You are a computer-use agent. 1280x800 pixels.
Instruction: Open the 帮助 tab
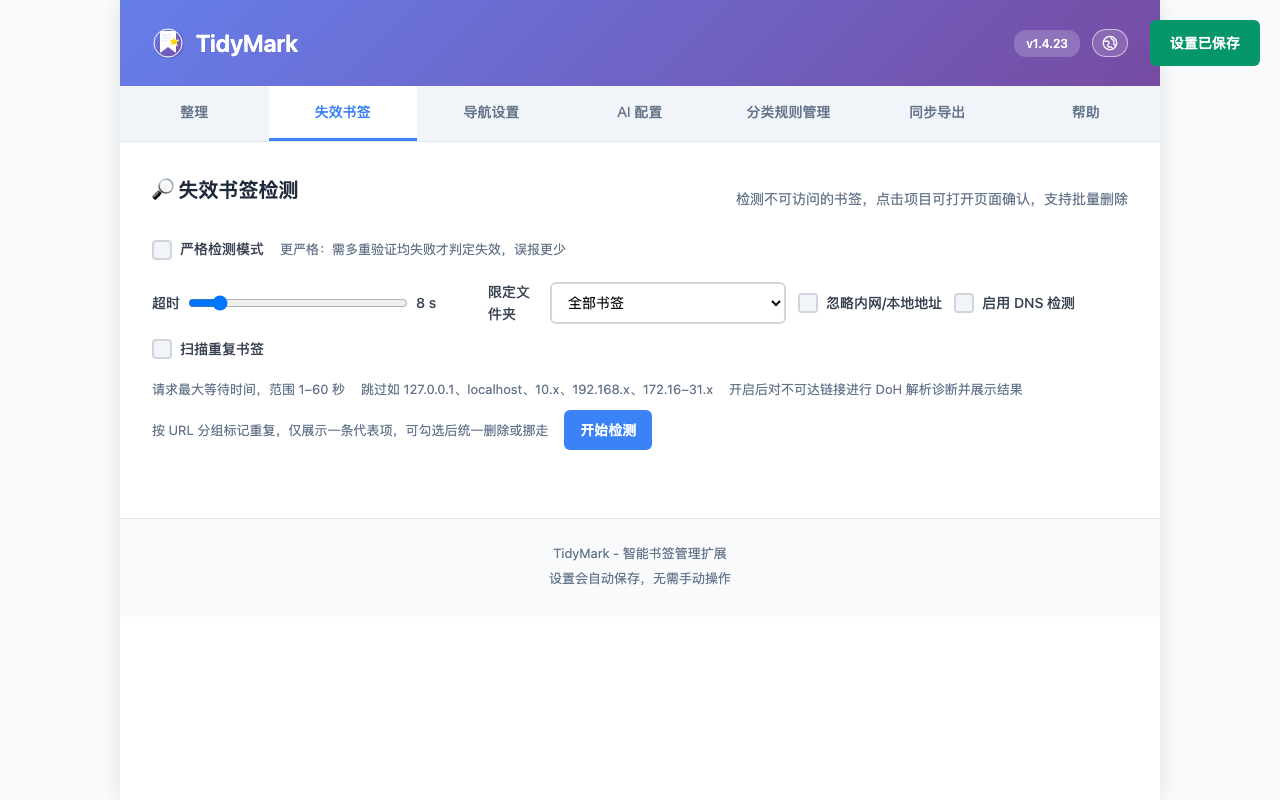click(1085, 113)
